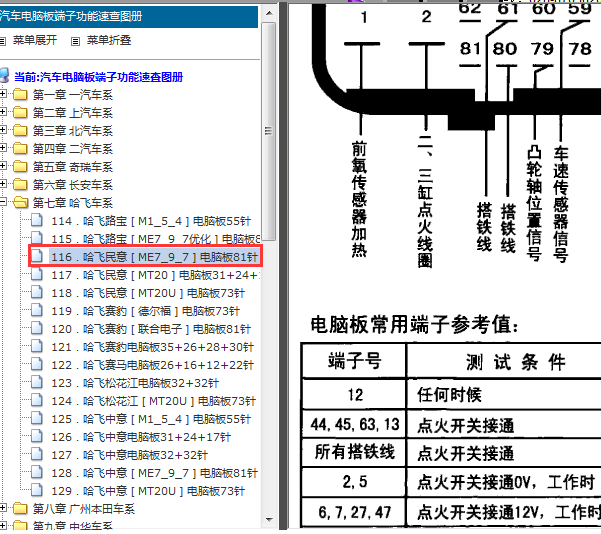The height and width of the screenshot is (534, 601).
Task: Select folder icon of 第三章 北汽车系
Action: click(x=20, y=130)
